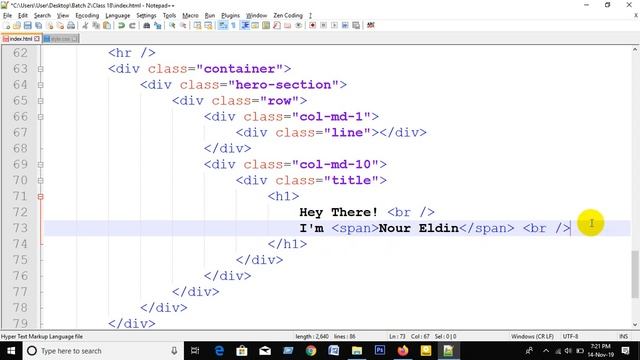Open the Encoding menu
The width and height of the screenshot is (640, 360).
click(87, 16)
